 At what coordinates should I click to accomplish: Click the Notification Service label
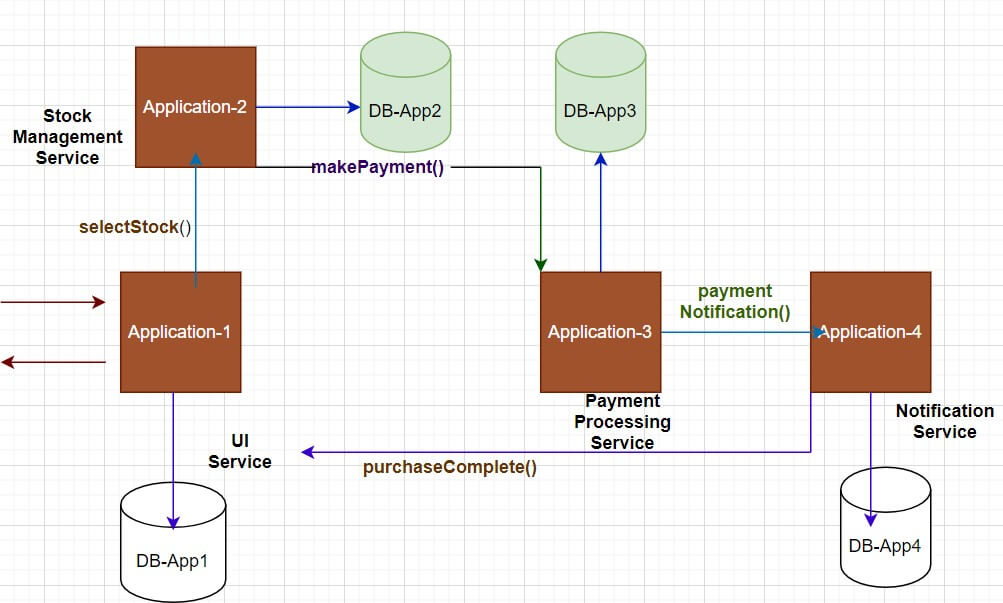click(945, 422)
